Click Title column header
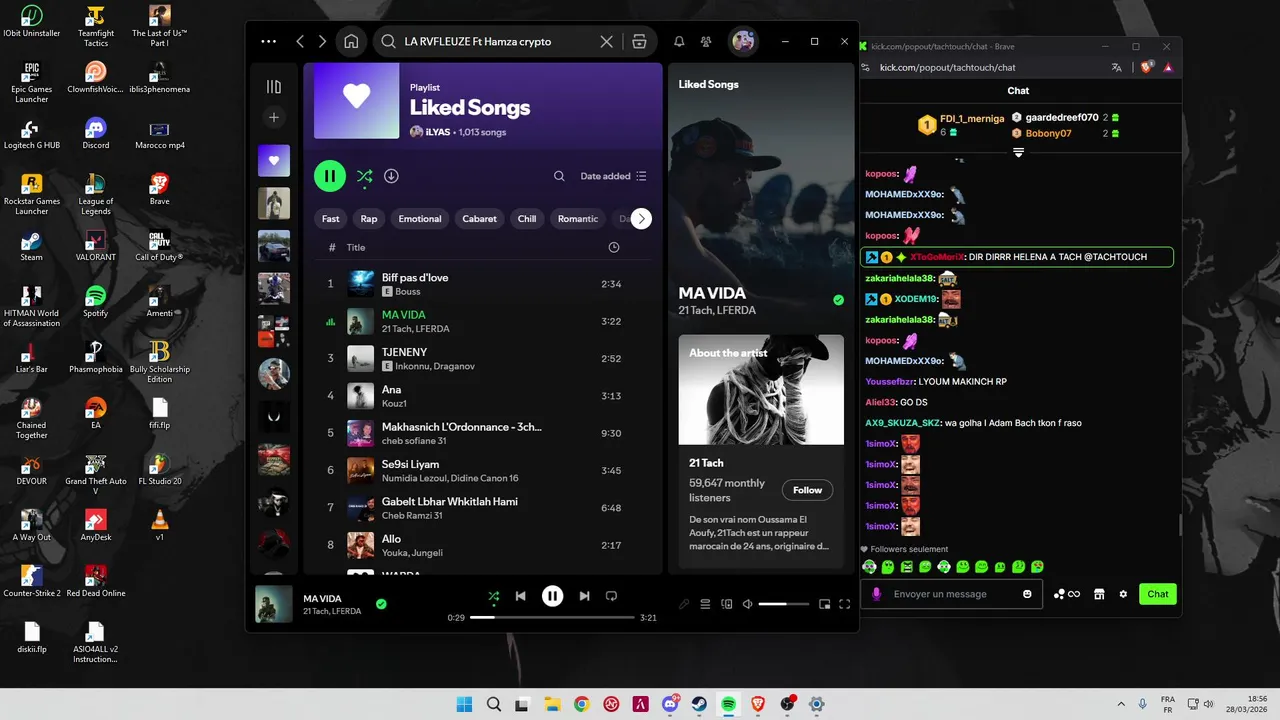The width and height of the screenshot is (1280, 720). pyautogui.click(x=356, y=247)
